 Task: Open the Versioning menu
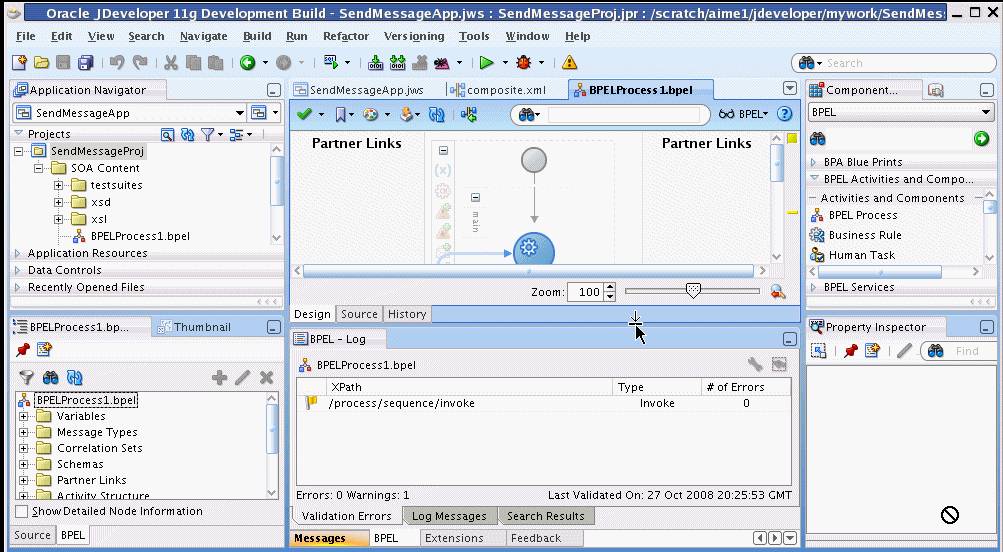tap(414, 36)
